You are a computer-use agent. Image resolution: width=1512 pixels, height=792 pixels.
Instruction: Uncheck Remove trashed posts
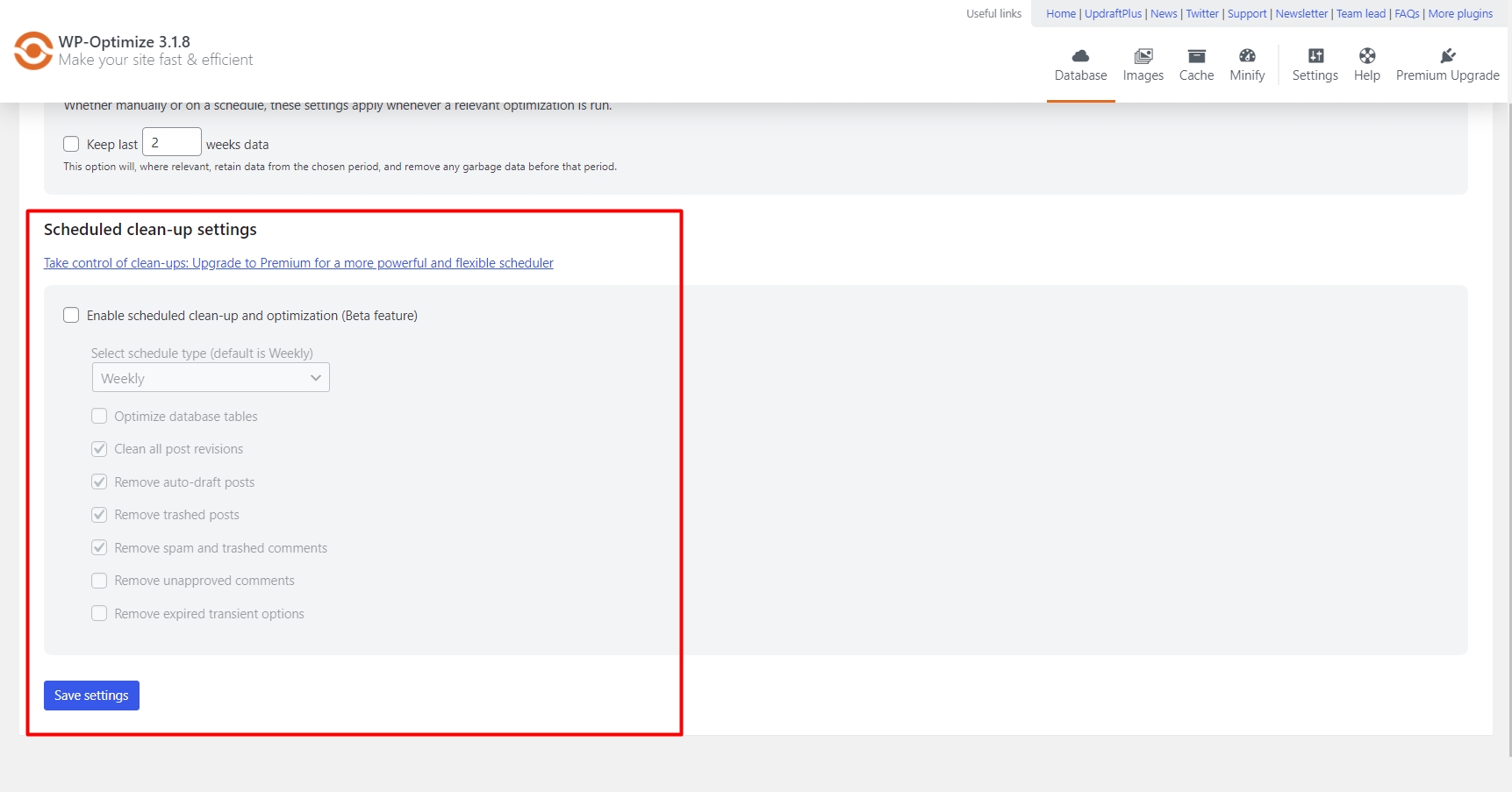(x=99, y=514)
